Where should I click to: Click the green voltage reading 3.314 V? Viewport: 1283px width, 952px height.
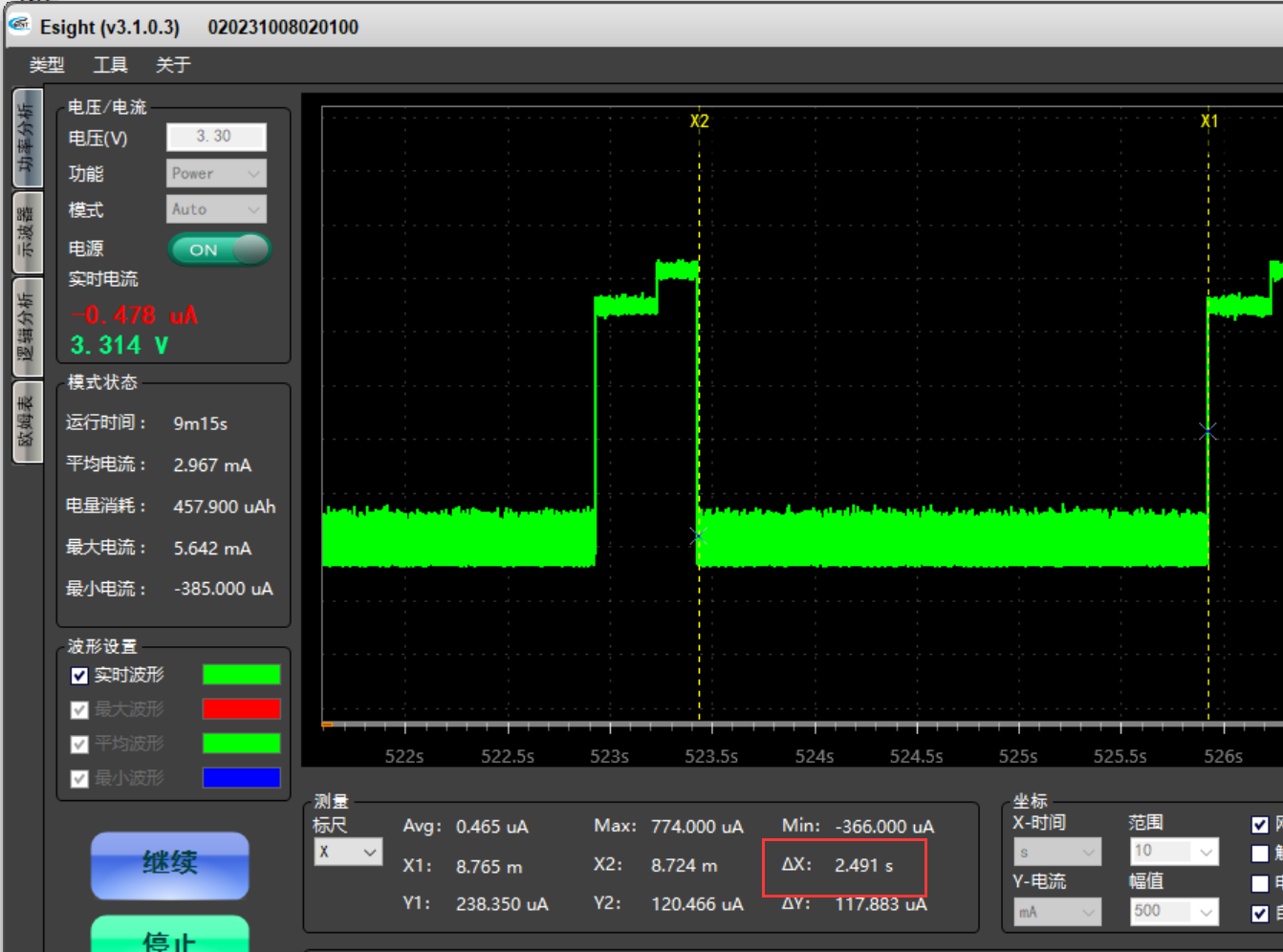pos(120,345)
